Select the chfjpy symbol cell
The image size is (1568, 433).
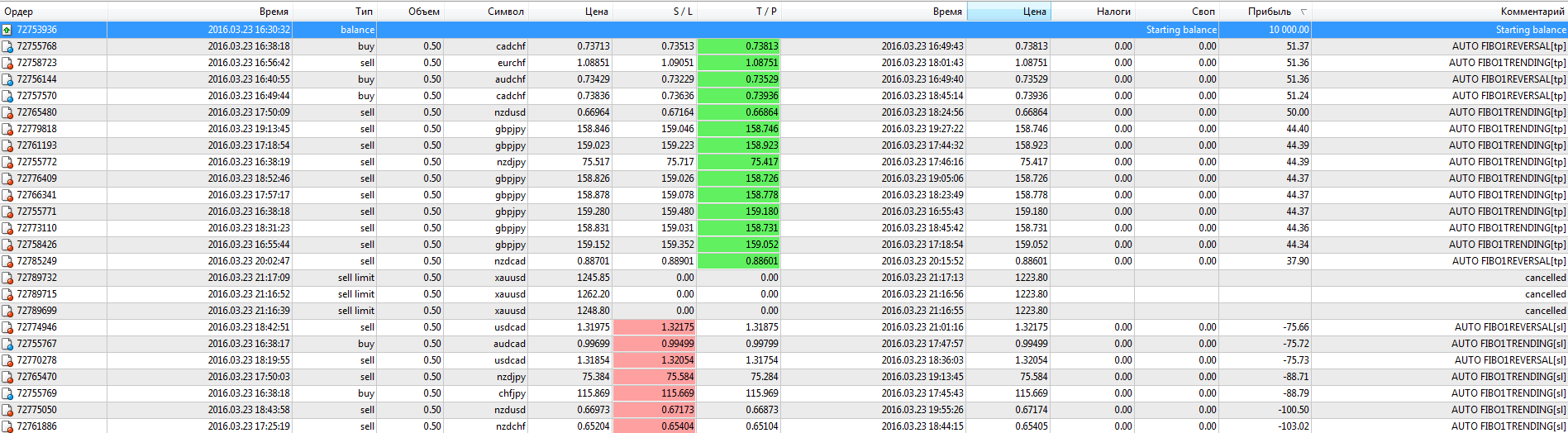tap(512, 393)
